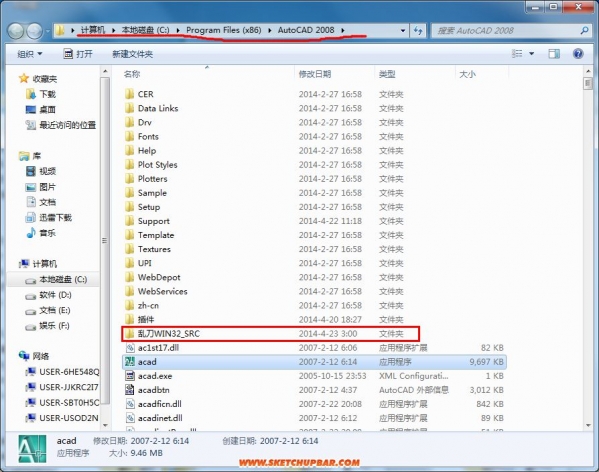Click the Back navigation arrow button
Screen dimensions: 599x472
16,31
